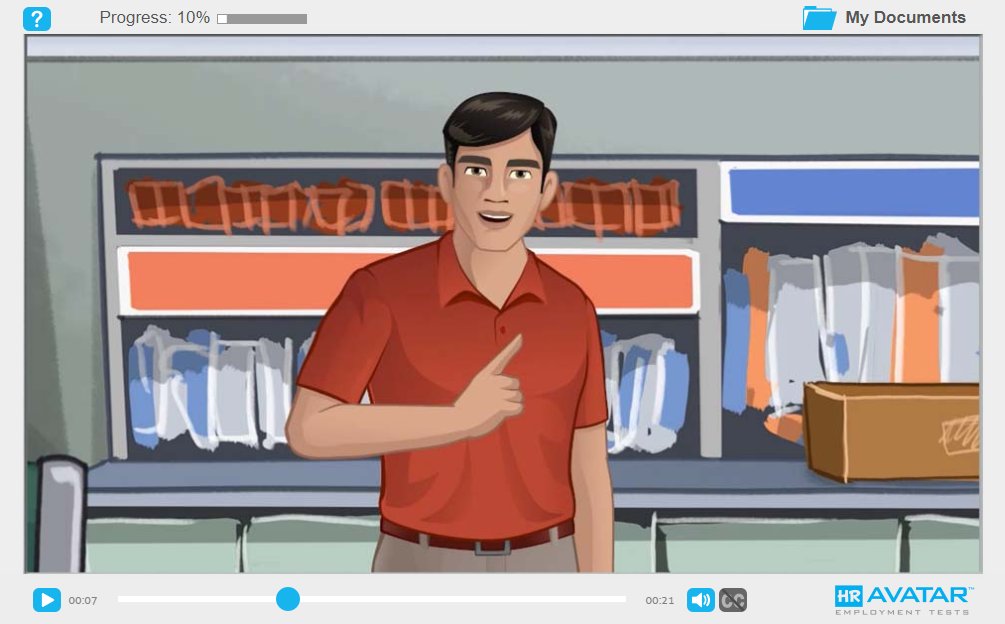Click the 00:07 elapsed time label
The width and height of the screenshot is (1005, 624).
(83, 600)
